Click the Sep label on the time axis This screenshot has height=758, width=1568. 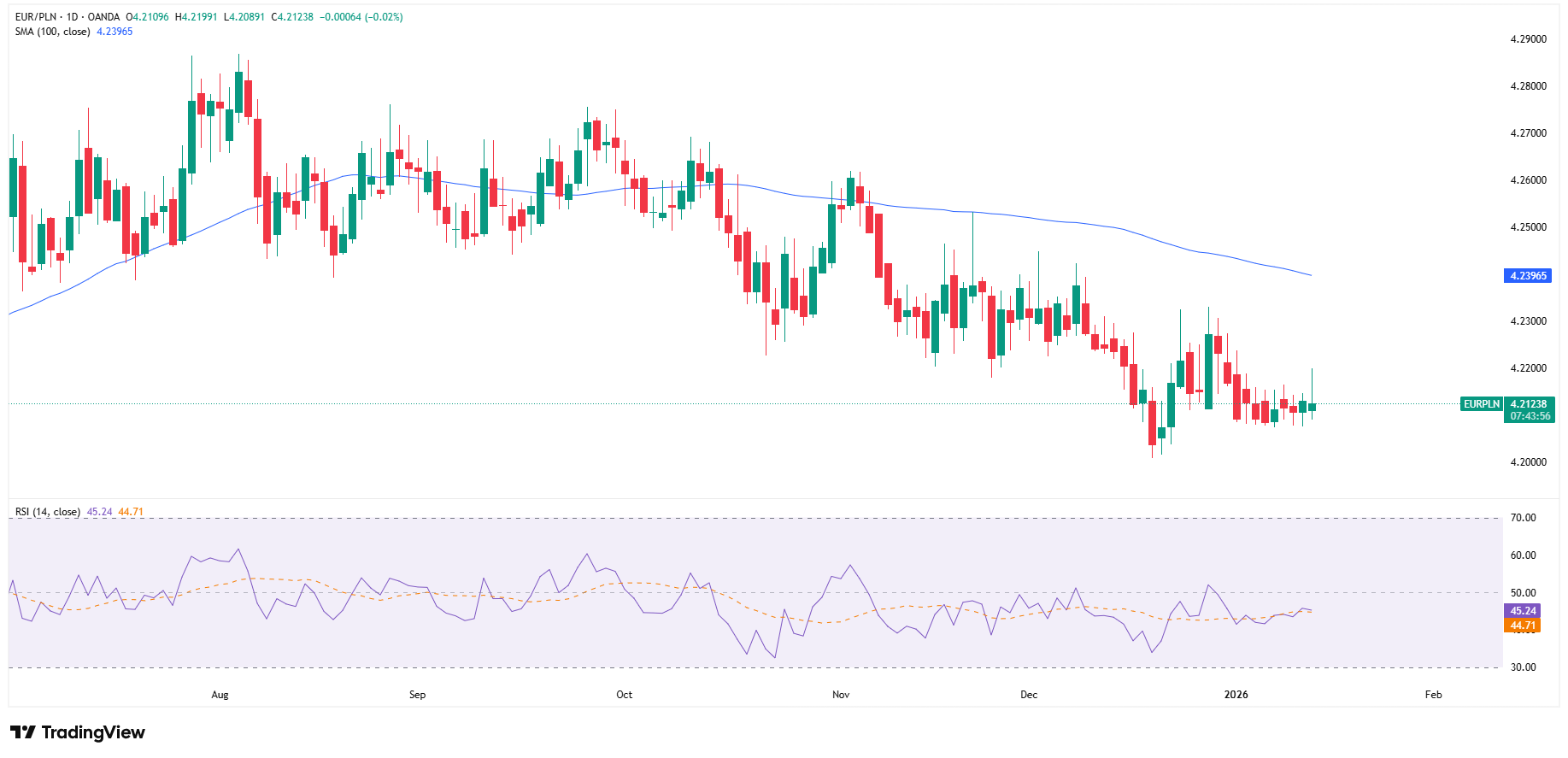(417, 695)
